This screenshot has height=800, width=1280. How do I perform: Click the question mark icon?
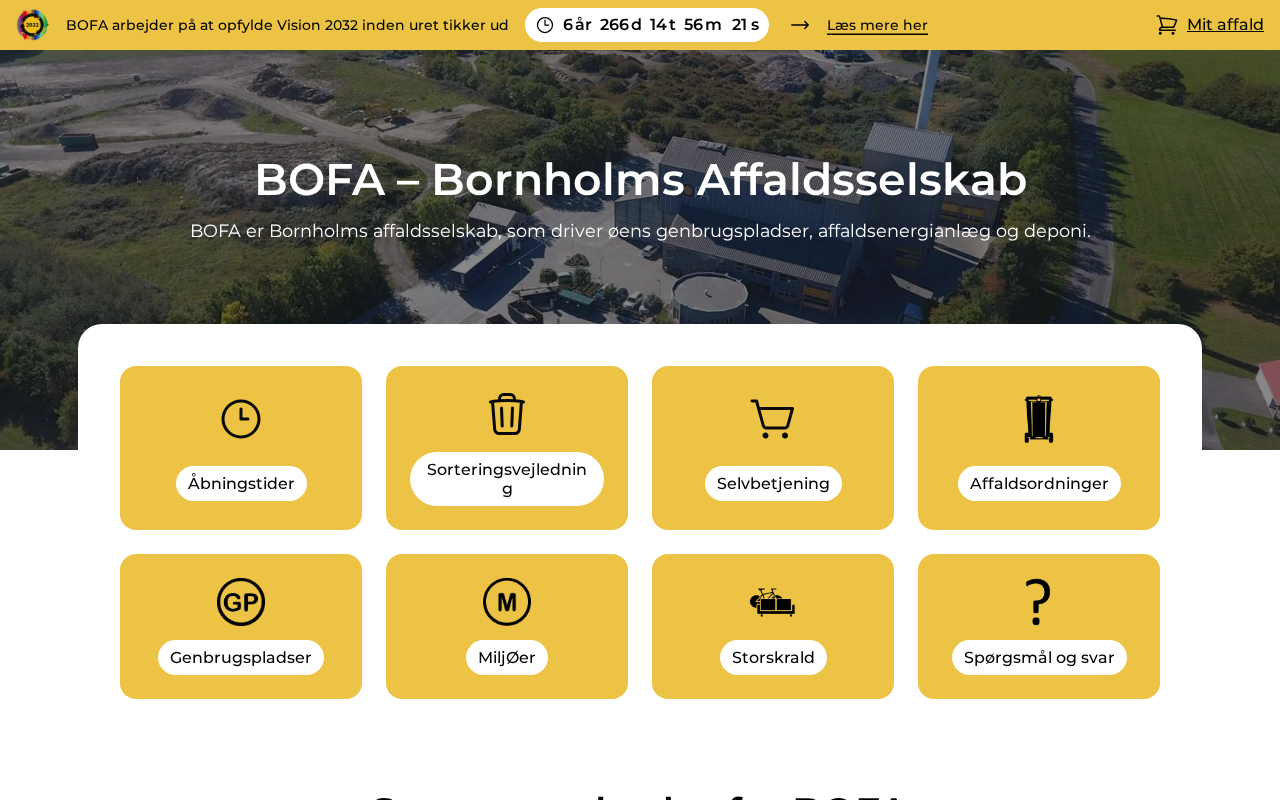coord(1039,602)
